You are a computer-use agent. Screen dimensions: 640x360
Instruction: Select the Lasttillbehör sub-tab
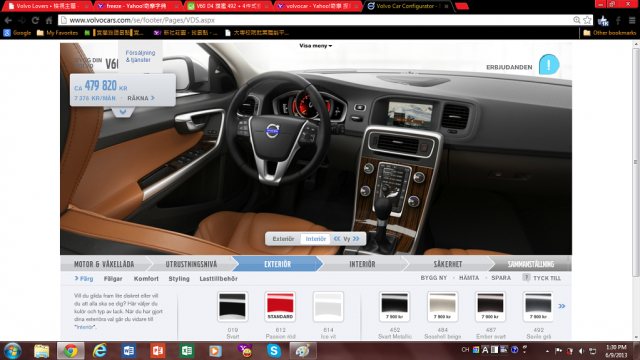pyautogui.click(x=218, y=278)
